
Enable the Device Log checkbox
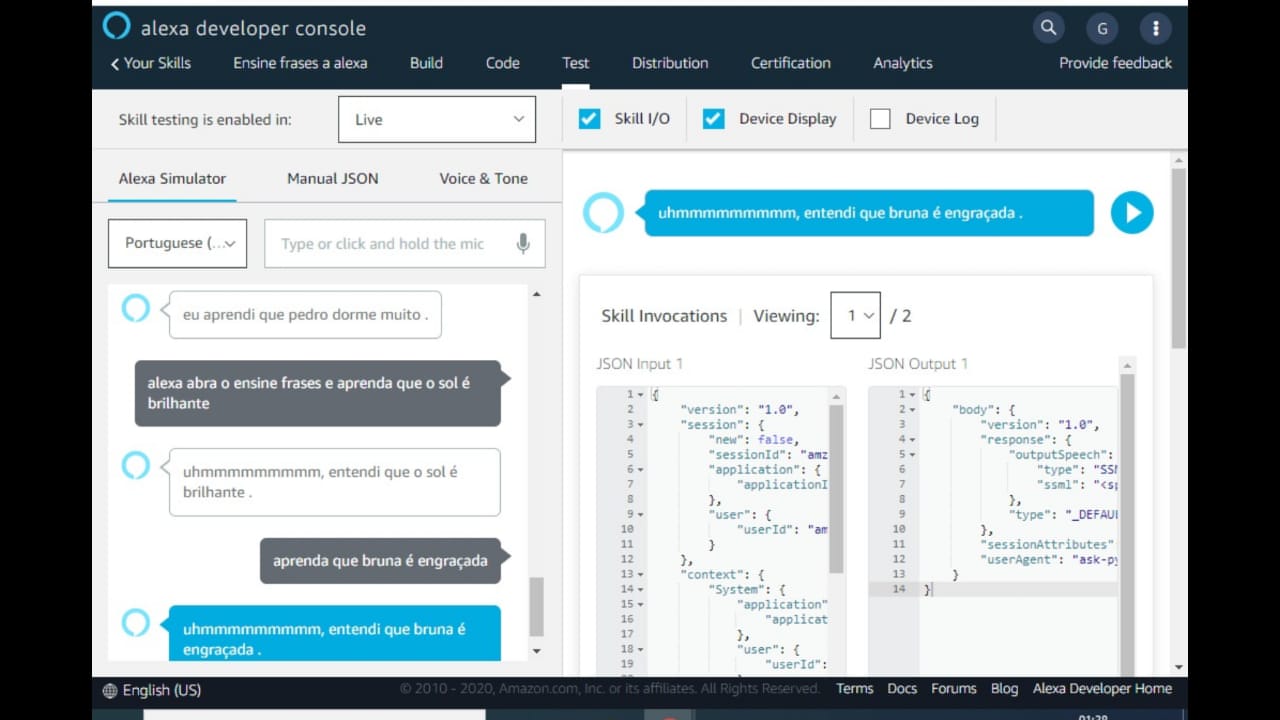(880, 118)
